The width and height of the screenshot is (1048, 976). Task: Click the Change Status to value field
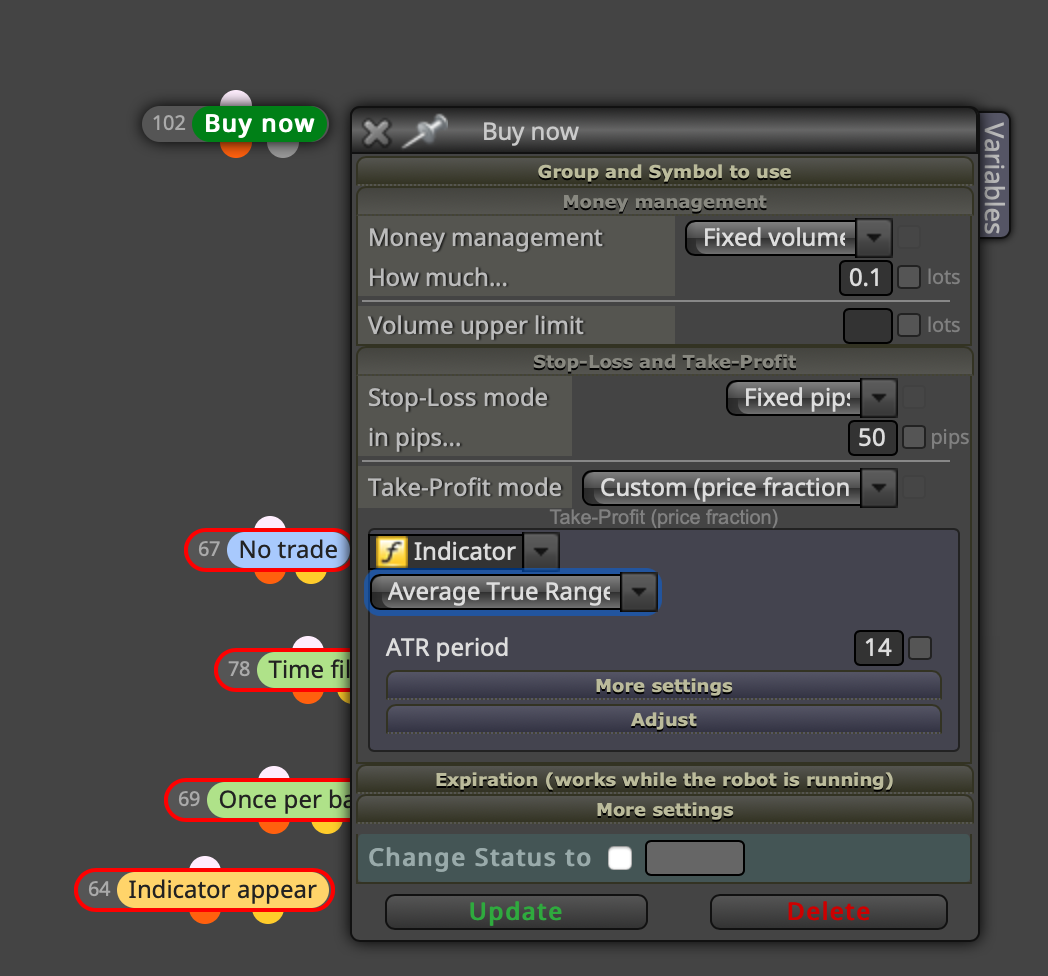point(694,858)
